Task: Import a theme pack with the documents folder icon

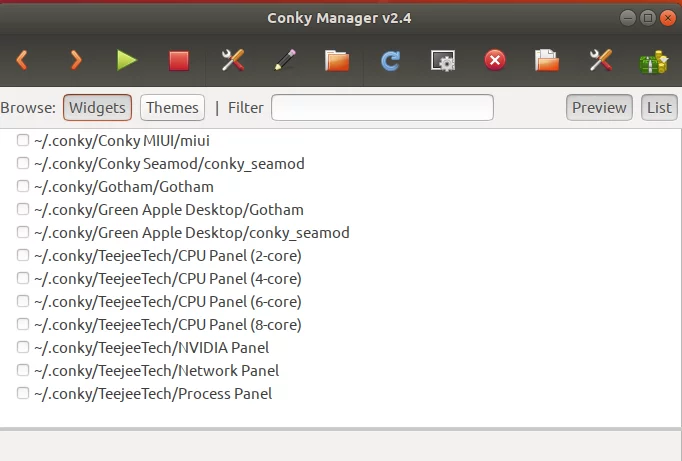Action: tap(547, 60)
